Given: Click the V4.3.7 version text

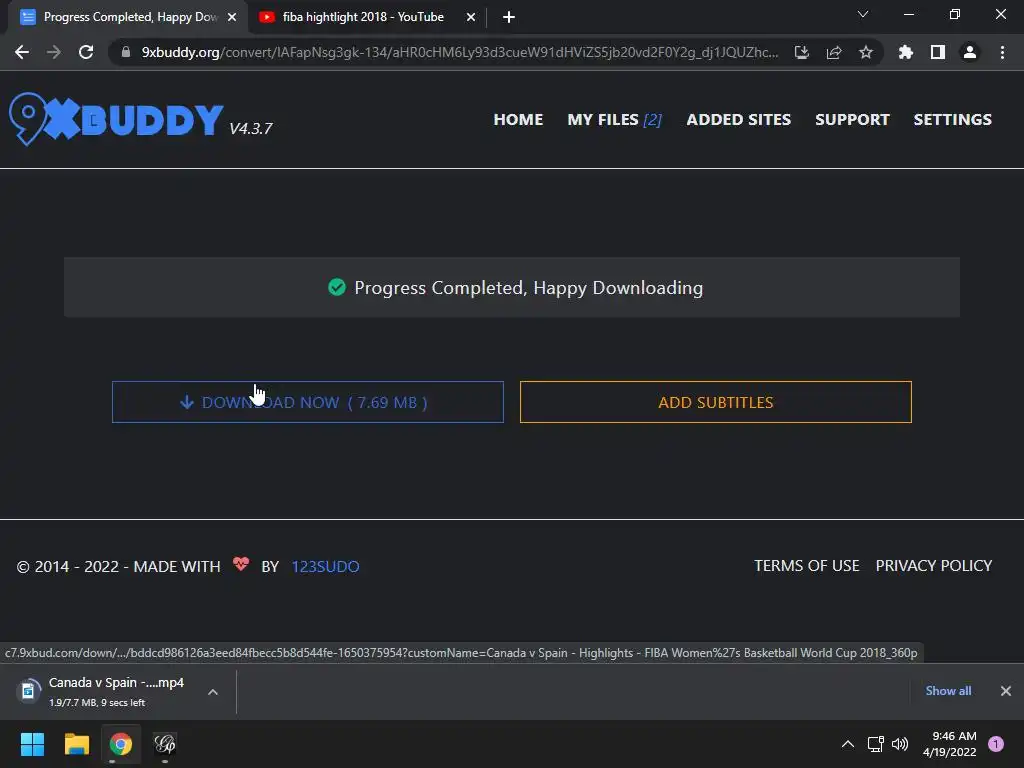Looking at the screenshot, I should (x=251, y=129).
